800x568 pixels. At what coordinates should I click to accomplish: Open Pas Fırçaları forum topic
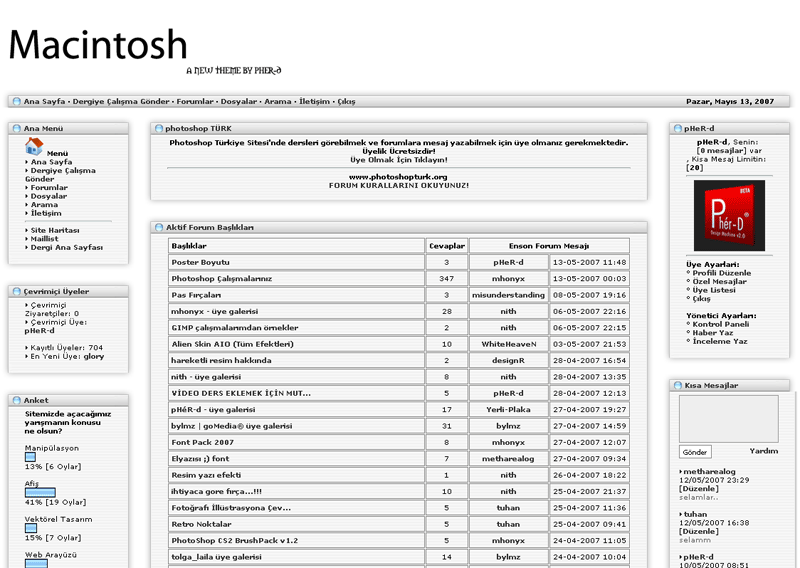(196, 295)
